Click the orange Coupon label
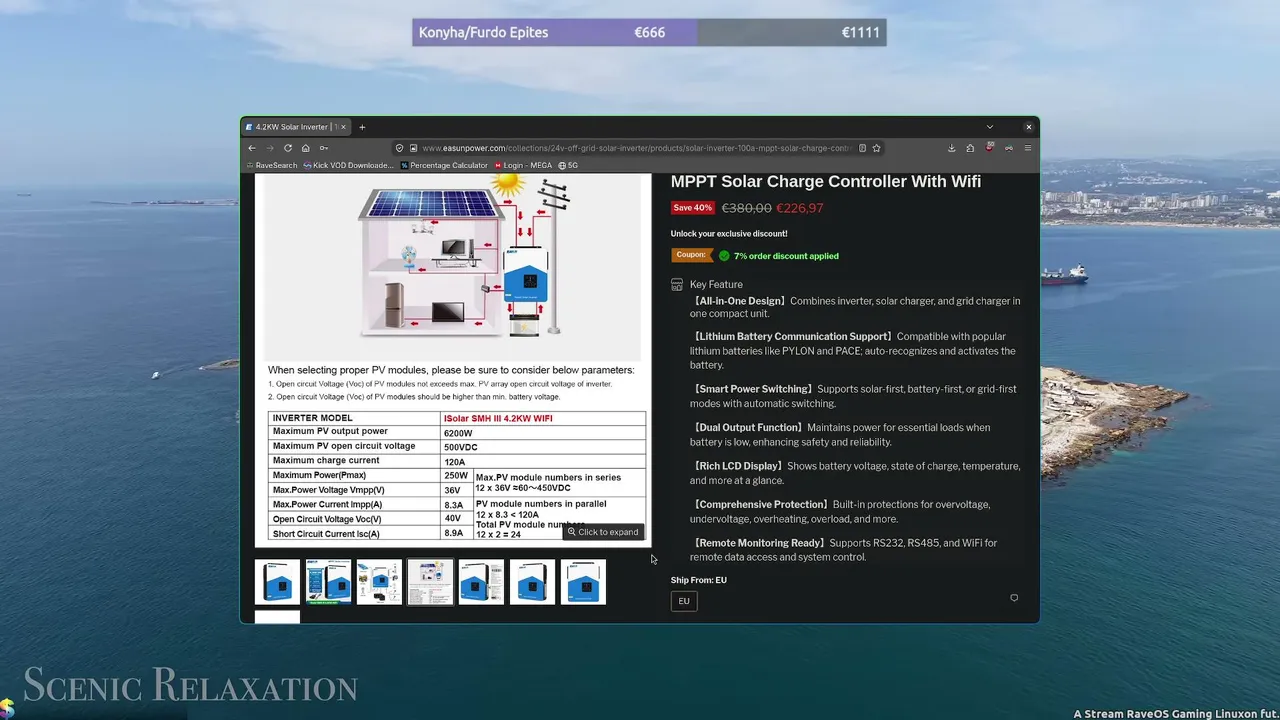 [x=691, y=255]
